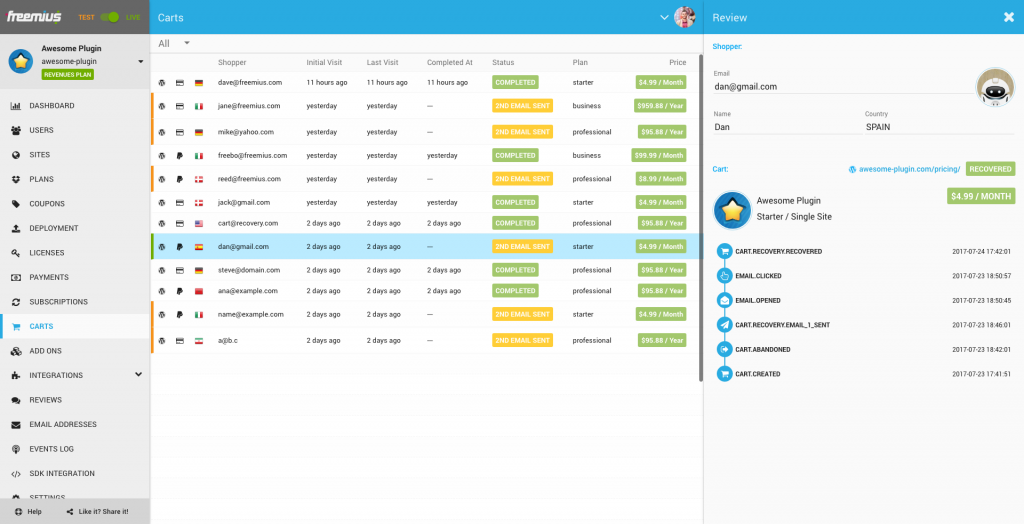Click the Carts shopping cart icon
The image size is (1024, 524).
(x=16, y=326)
